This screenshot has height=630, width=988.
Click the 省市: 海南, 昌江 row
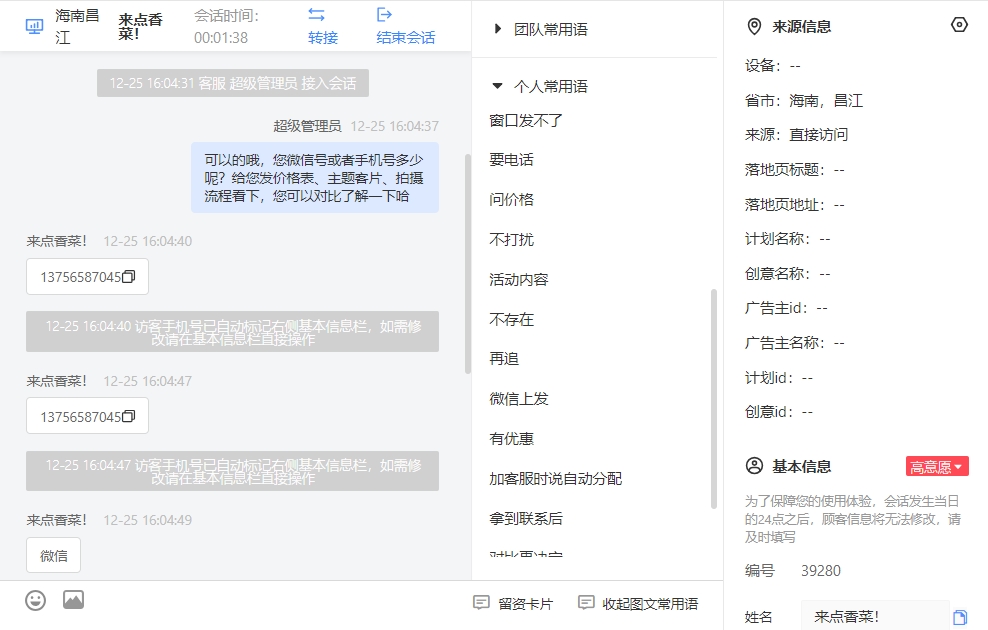pyautogui.click(x=804, y=101)
